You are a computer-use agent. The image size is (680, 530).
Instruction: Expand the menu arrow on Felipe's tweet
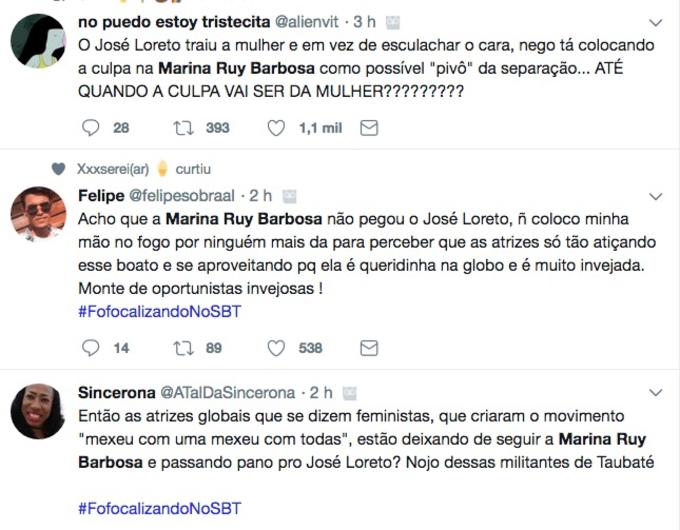[656, 195]
